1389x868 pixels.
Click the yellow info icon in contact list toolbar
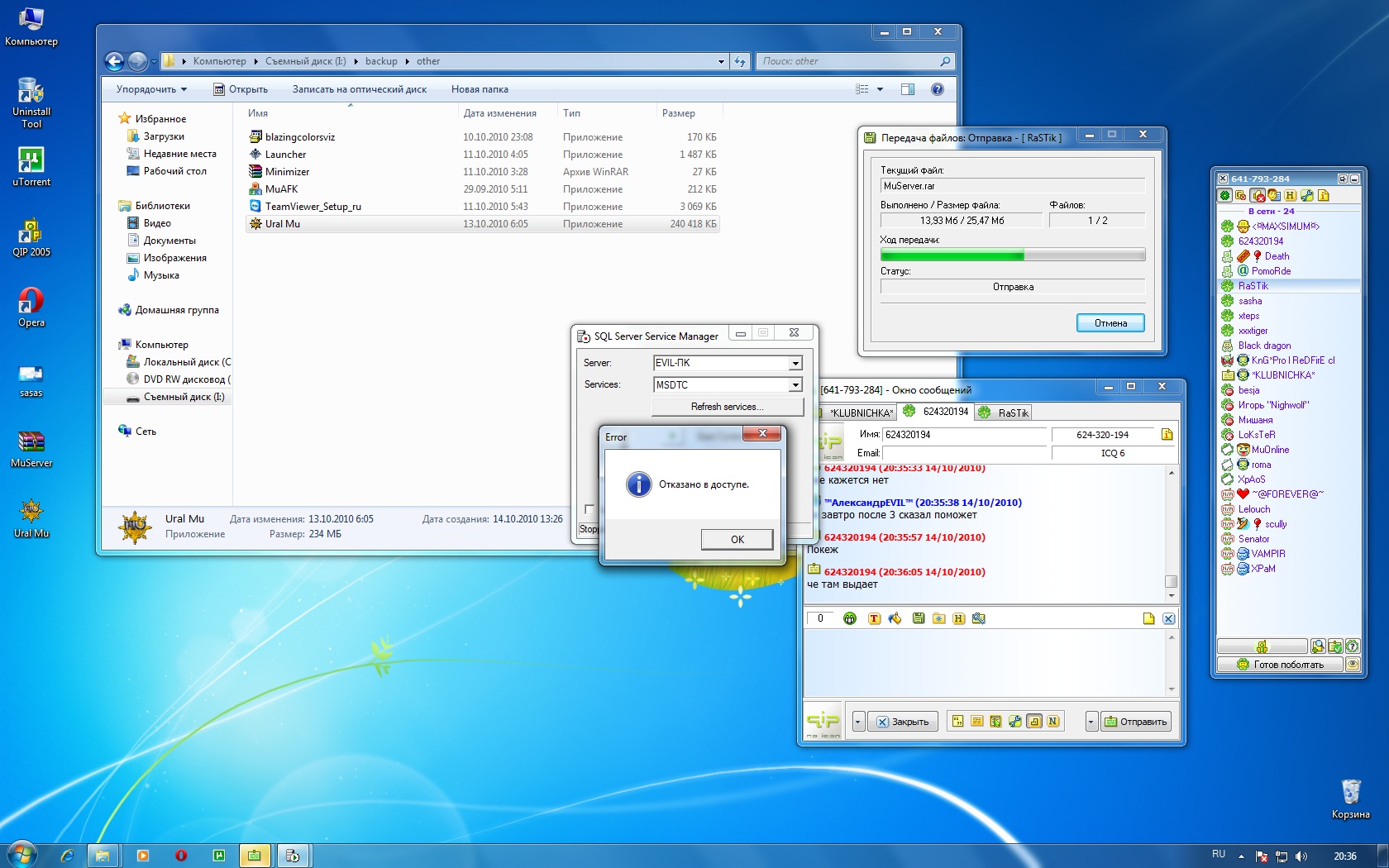tap(1324, 196)
